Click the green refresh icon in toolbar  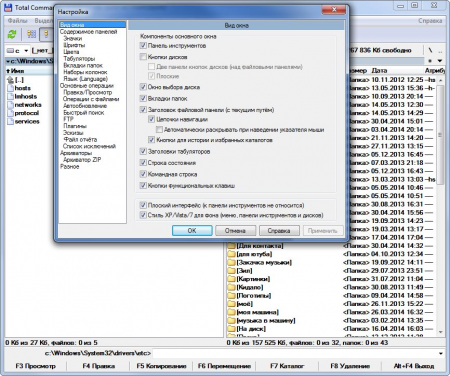(x=12, y=34)
